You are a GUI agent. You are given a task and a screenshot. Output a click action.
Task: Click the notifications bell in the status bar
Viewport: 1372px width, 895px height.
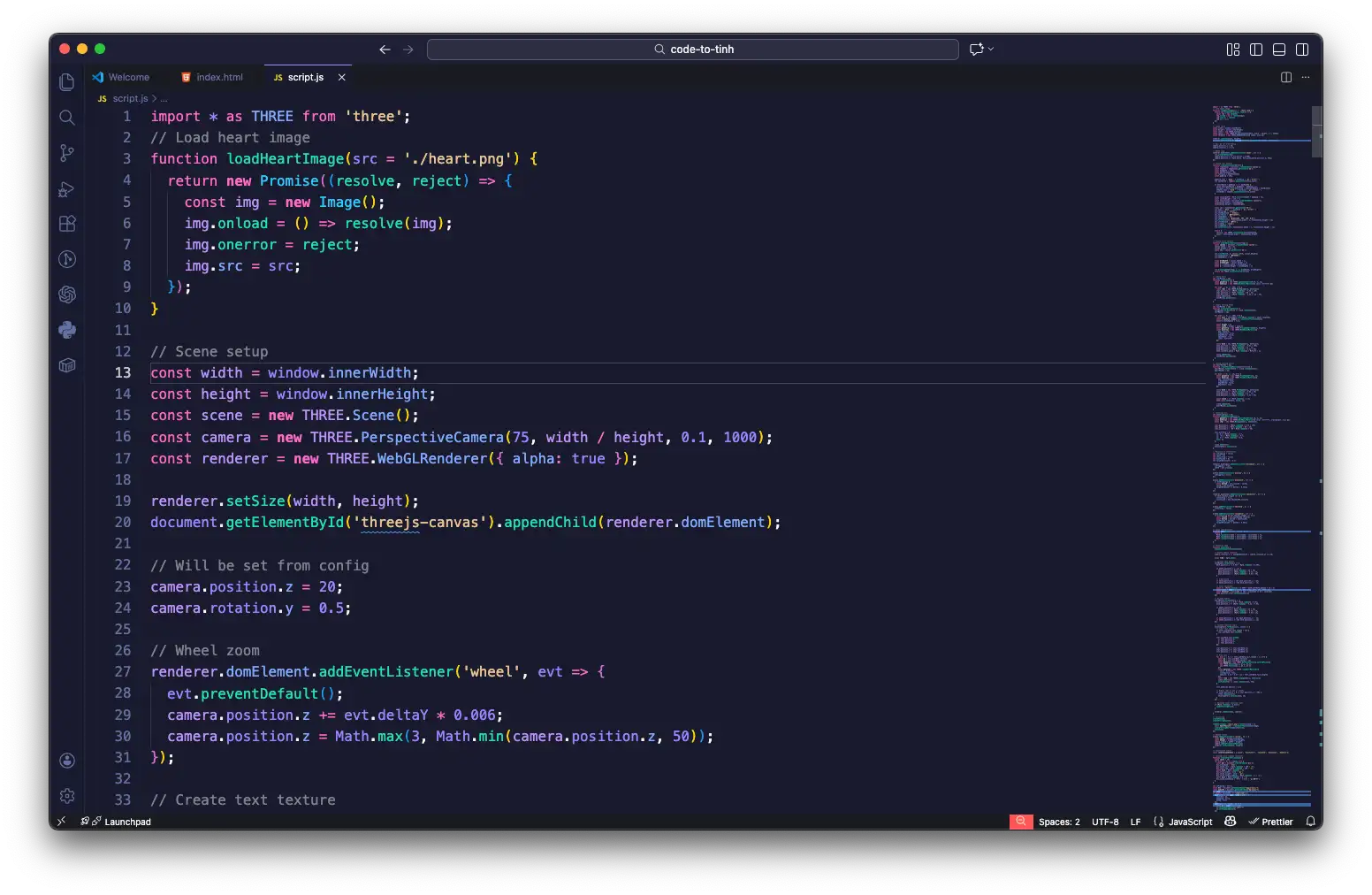click(x=1311, y=822)
